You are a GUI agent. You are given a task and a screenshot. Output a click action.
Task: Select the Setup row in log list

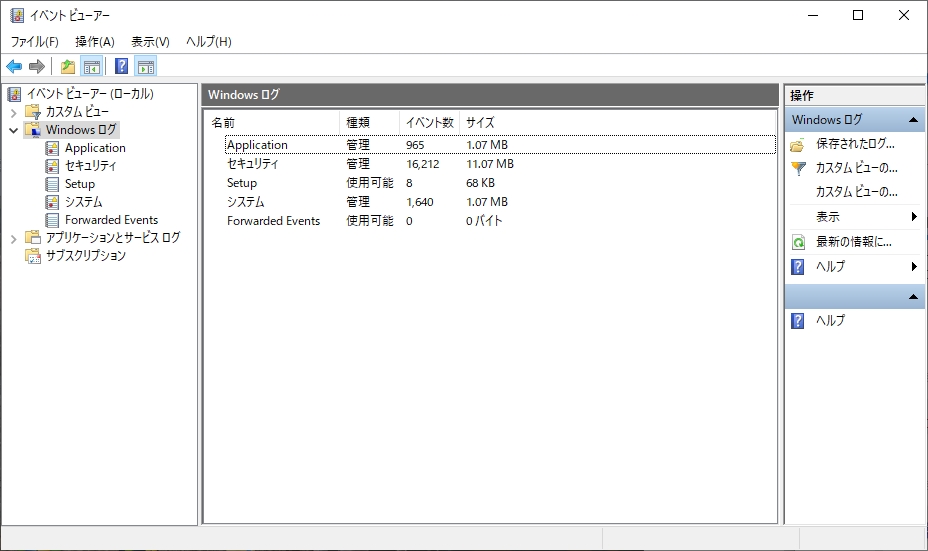coord(500,183)
